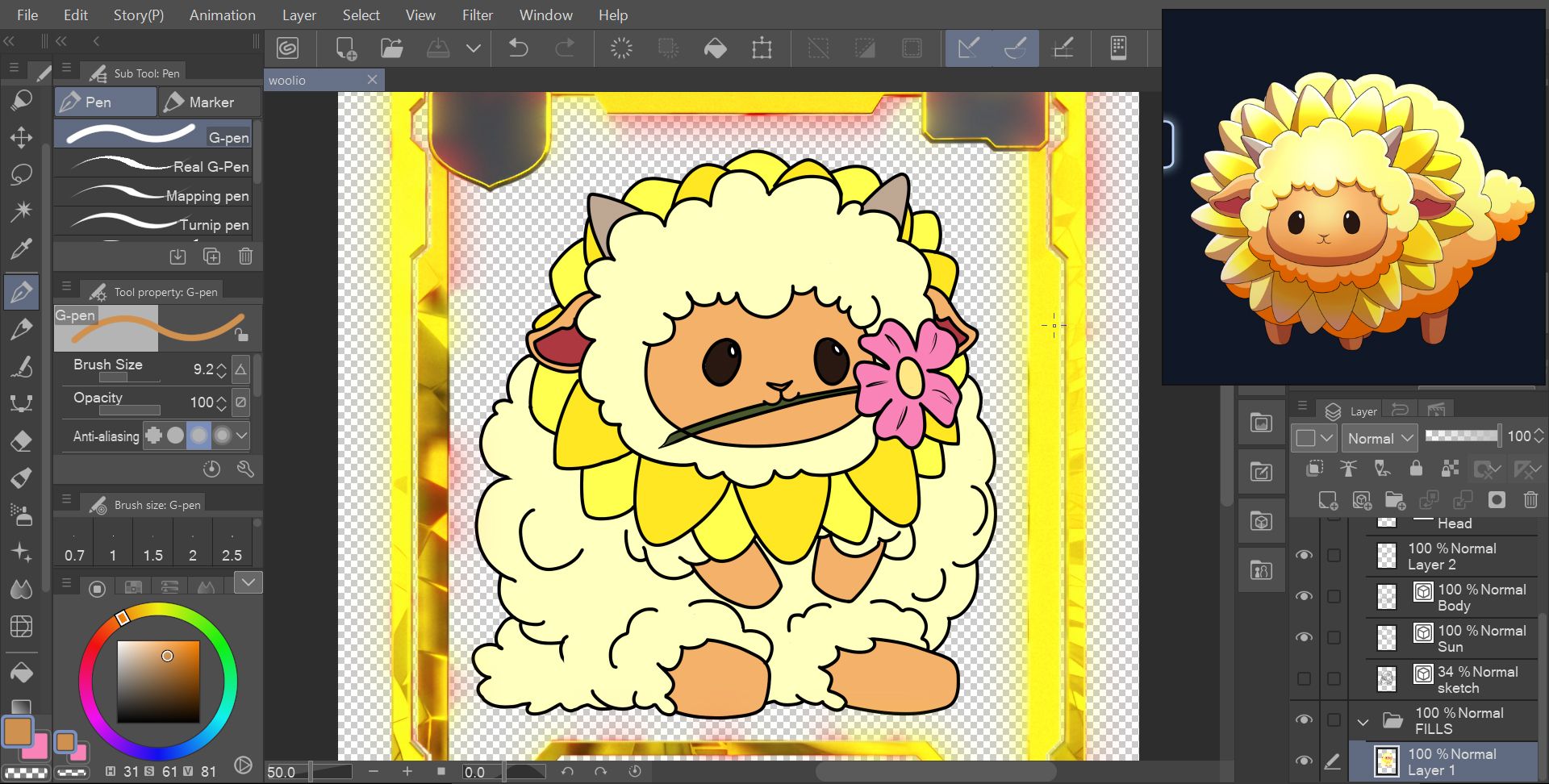Select the Move layer tool
The image size is (1549, 784).
click(21, 137)
